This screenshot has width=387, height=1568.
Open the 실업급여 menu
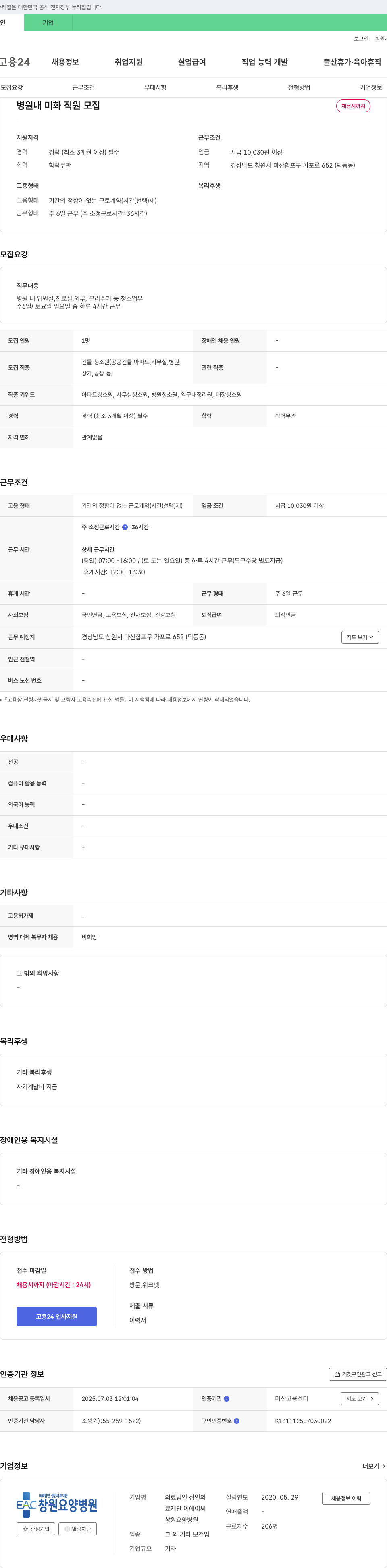tap(192, 62)
